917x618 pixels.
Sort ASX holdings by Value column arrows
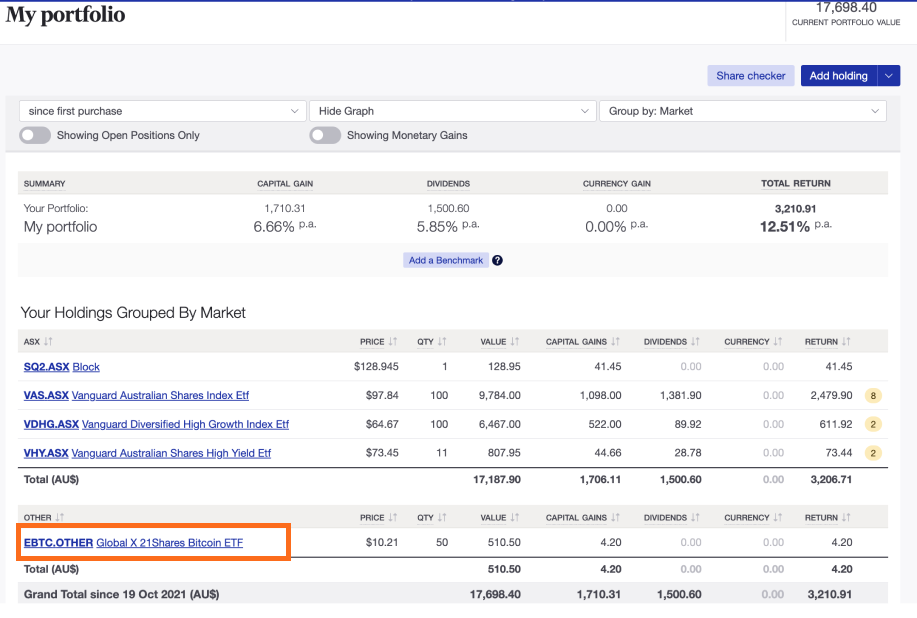[514, 342]
